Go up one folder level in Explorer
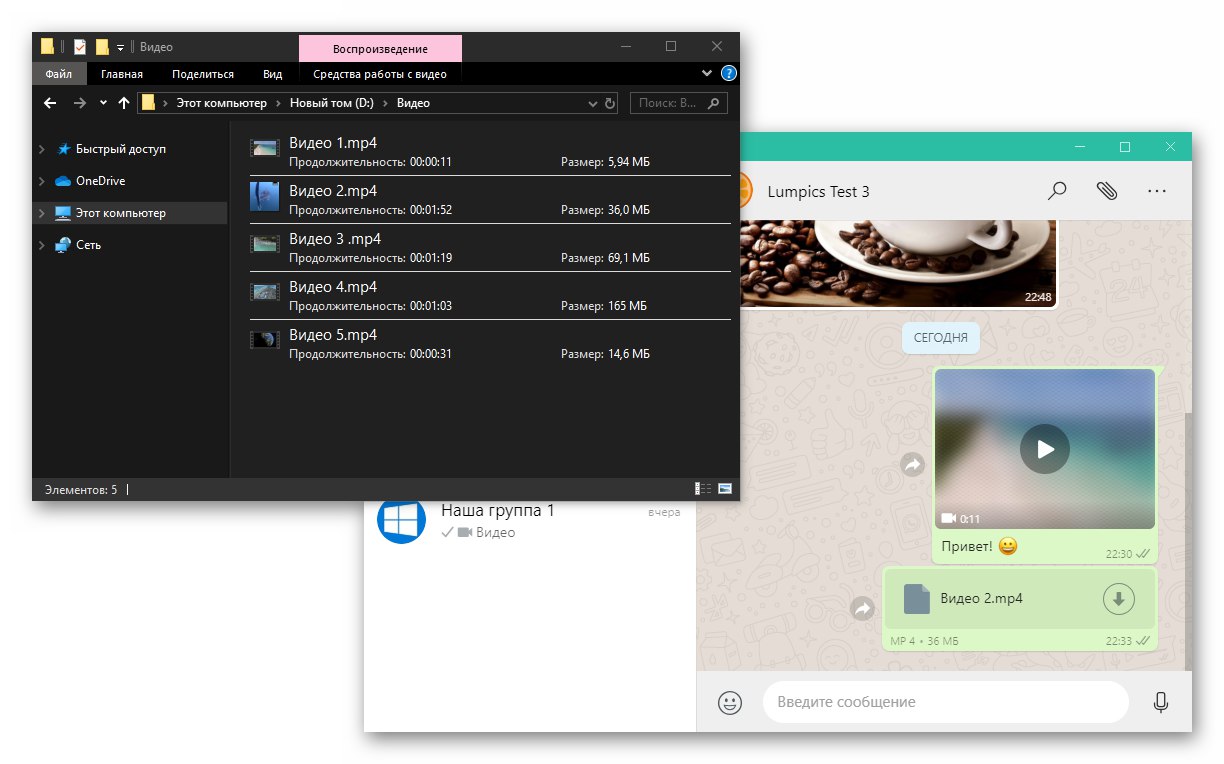 click(124, 102)
